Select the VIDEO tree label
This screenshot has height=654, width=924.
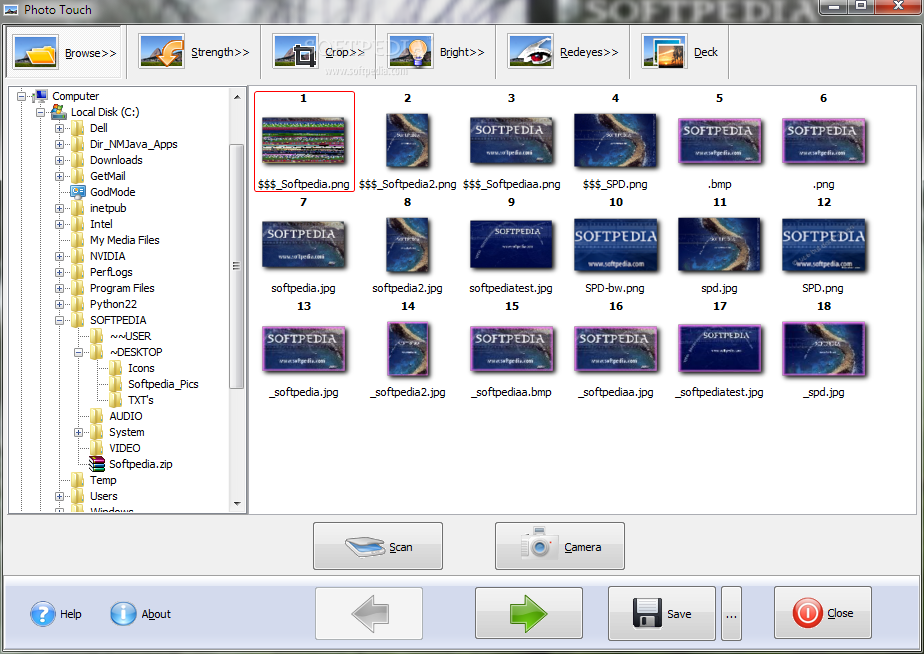124,448
